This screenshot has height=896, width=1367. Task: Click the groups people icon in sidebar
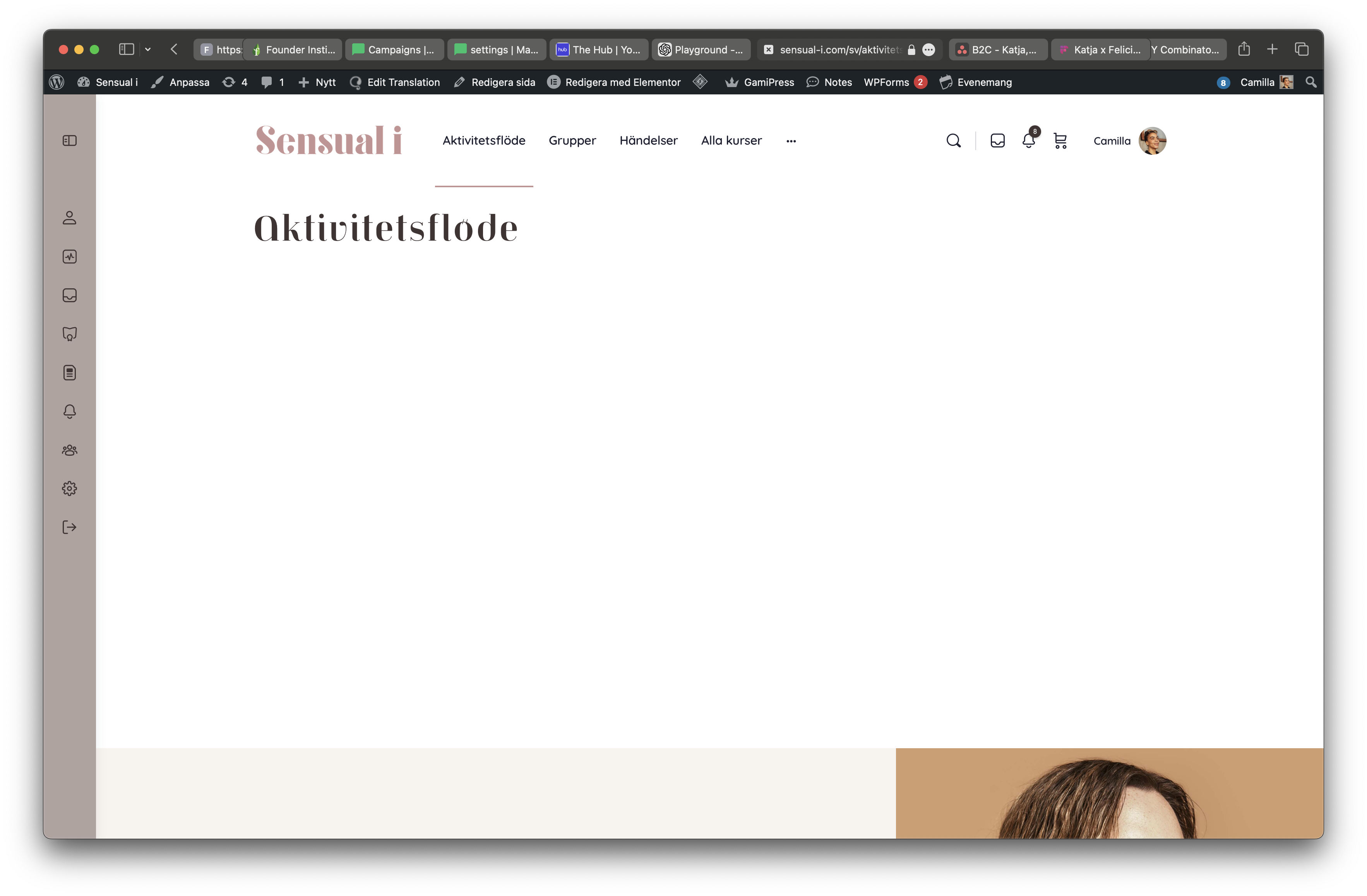(x=70, y=450)
